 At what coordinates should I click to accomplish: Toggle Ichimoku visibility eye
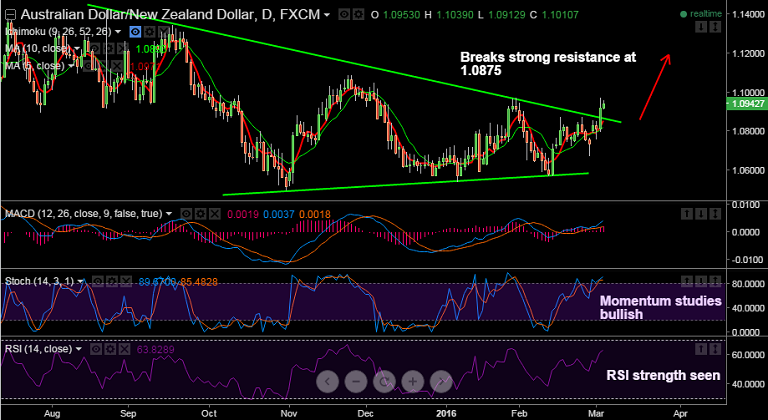point(135,31)
